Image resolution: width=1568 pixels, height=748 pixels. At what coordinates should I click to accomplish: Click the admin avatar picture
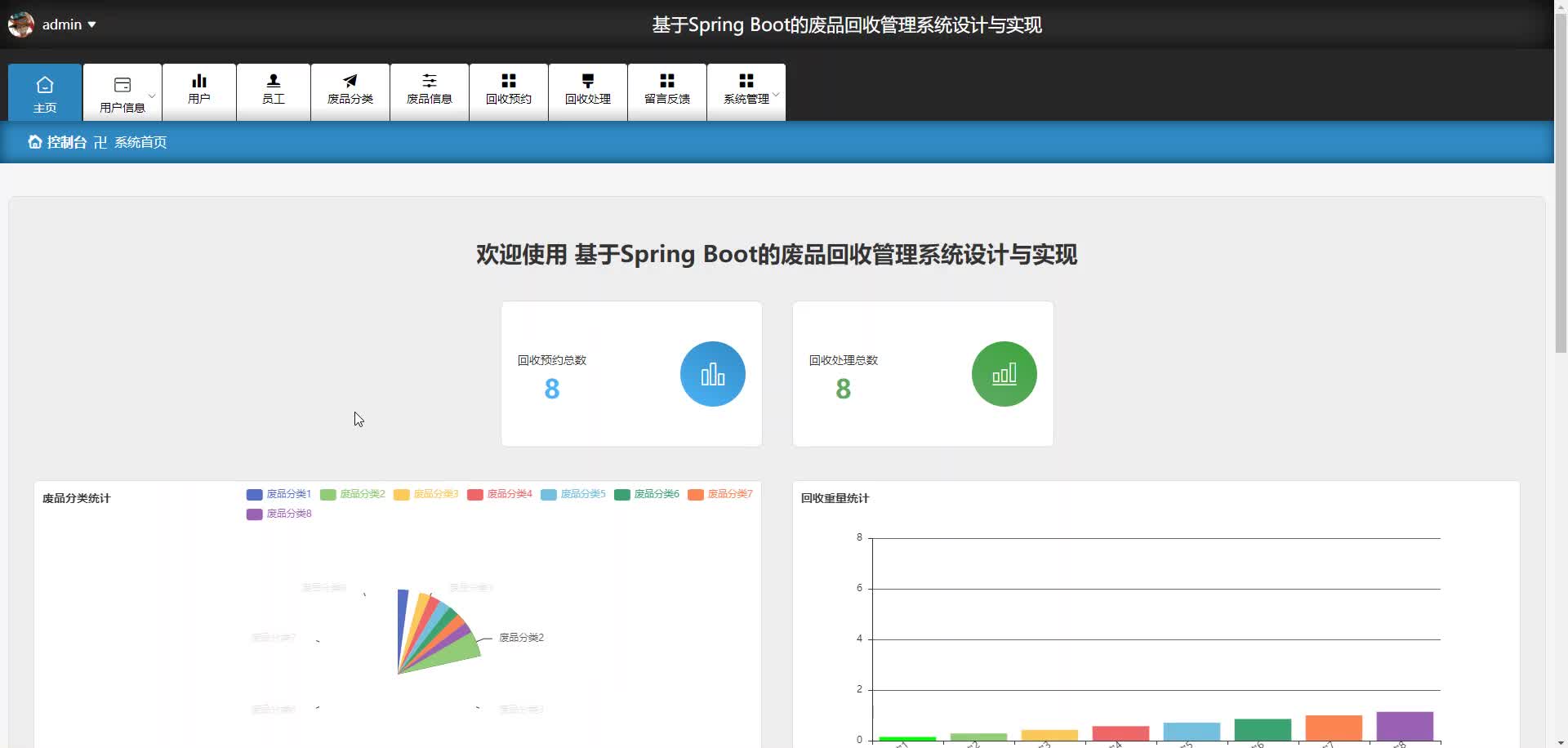pyautogui.click(x=20, y=24)
